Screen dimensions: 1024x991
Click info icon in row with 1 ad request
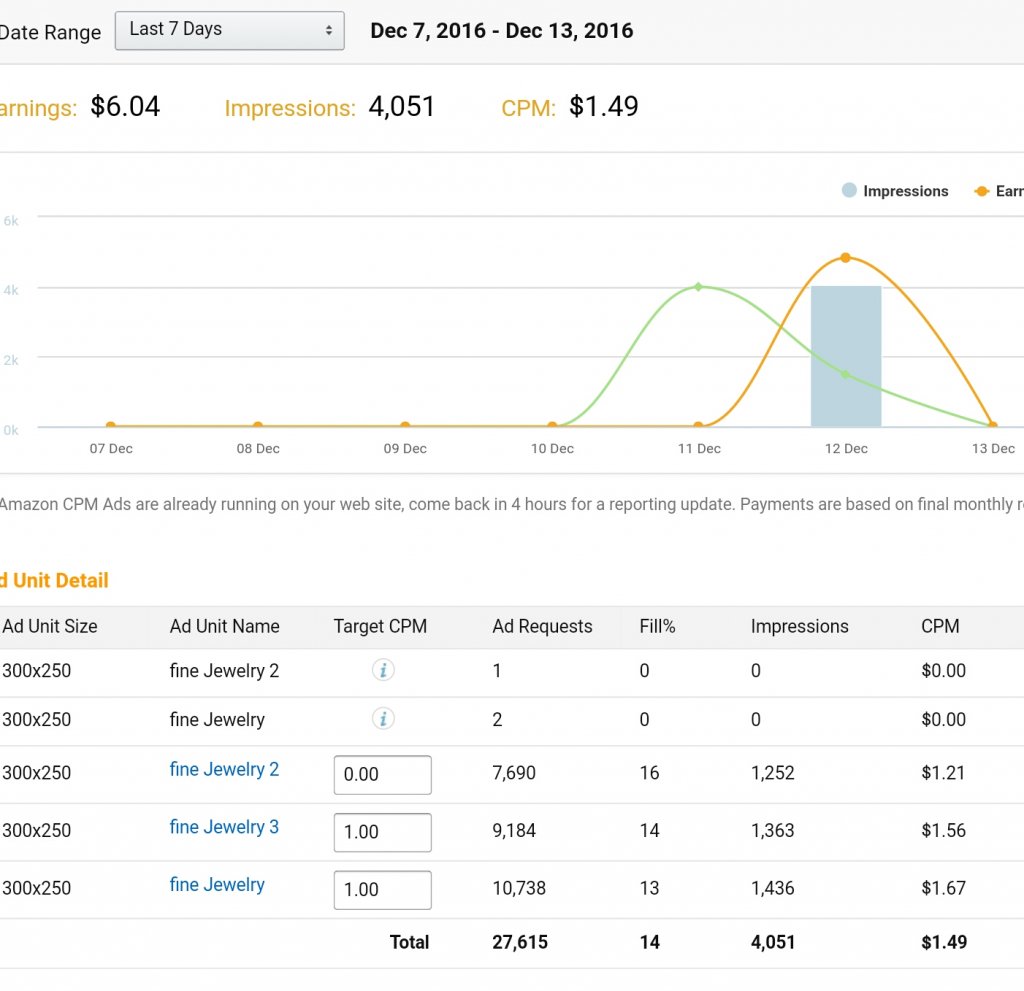coord(383,670)
